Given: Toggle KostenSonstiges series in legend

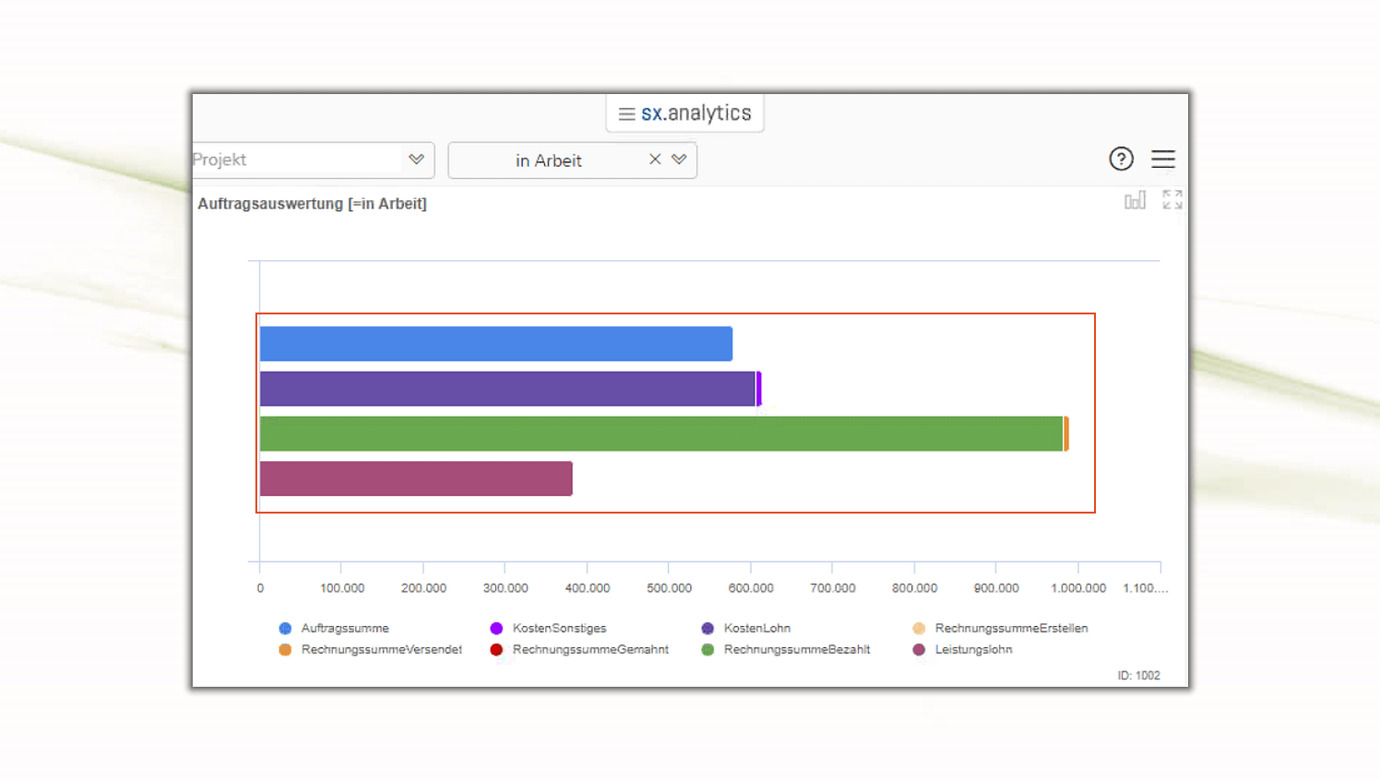Looking at the screenshot, I should [558, 628].
